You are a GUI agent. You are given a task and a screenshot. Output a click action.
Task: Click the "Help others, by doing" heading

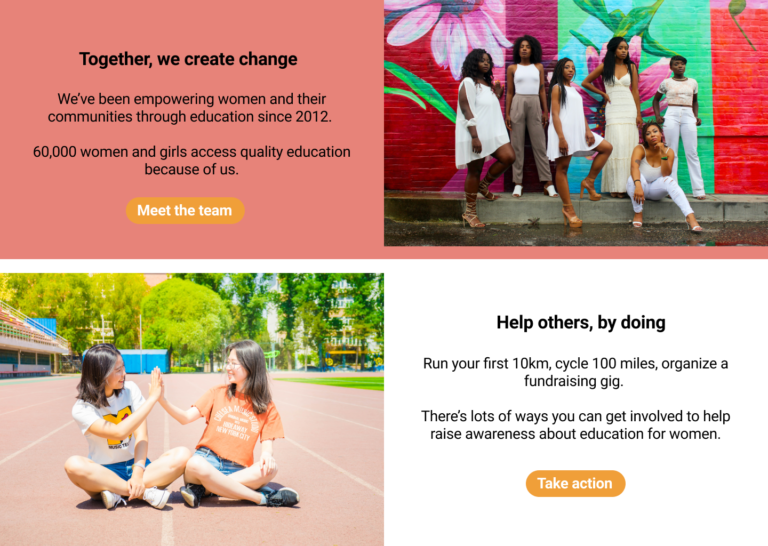coord(581,323)
